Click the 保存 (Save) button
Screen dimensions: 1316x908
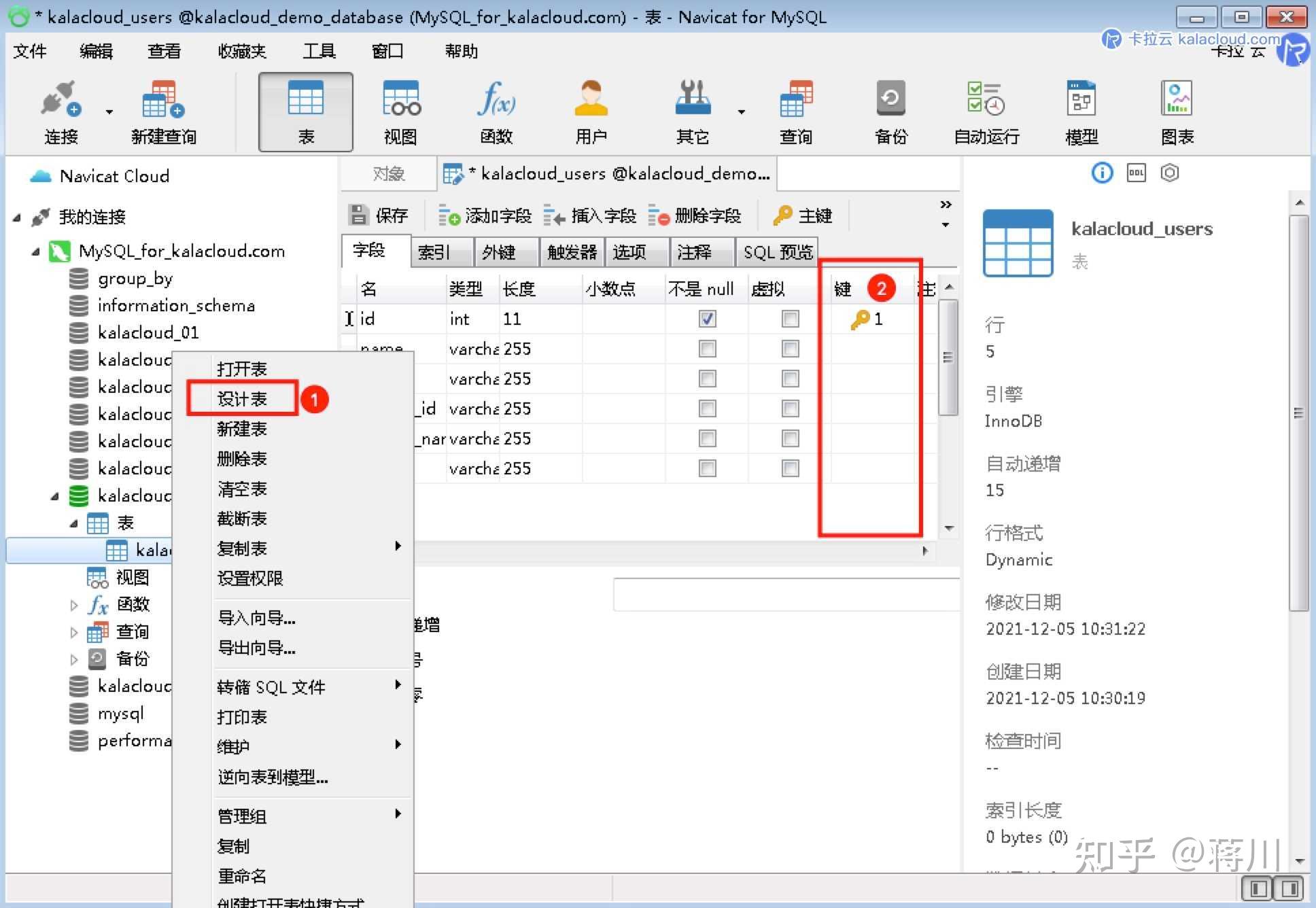pos(381,215)
